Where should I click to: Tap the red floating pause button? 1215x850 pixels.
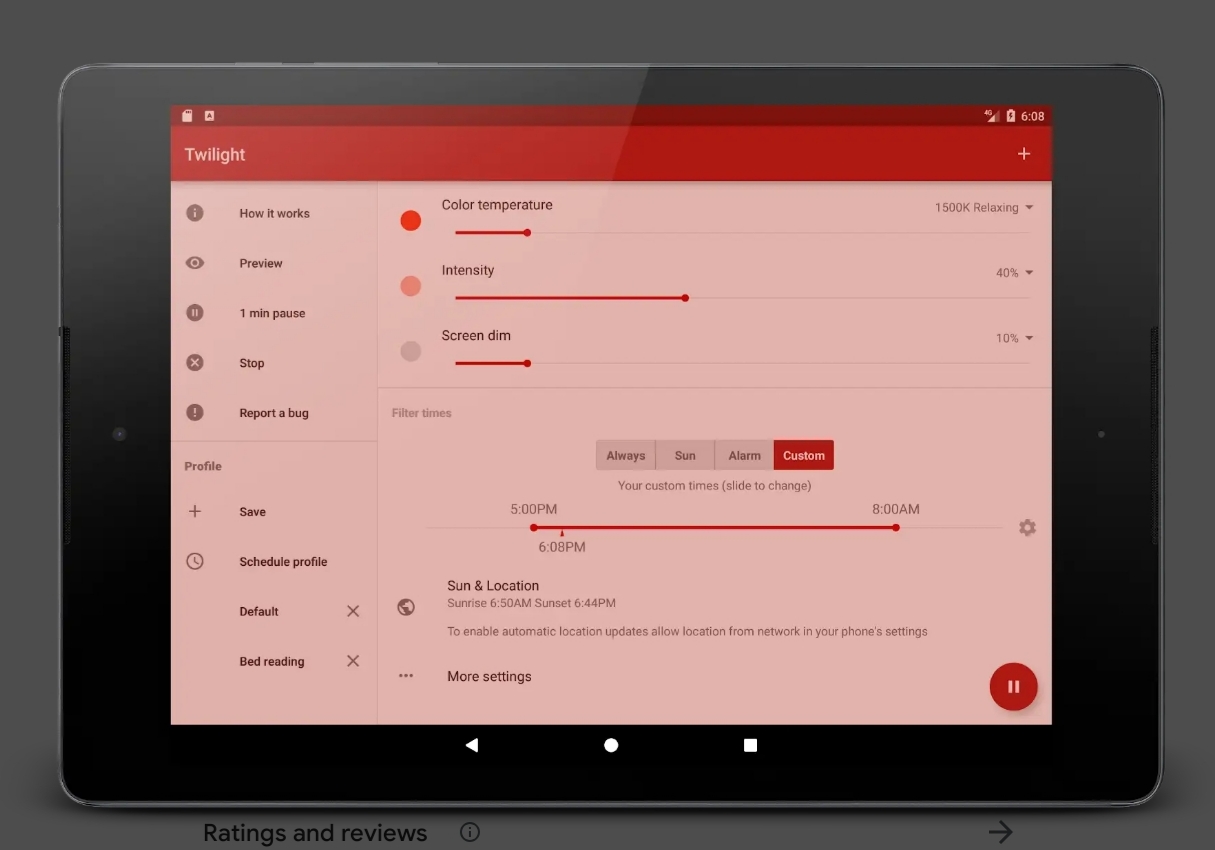[x=1013, y=687]
